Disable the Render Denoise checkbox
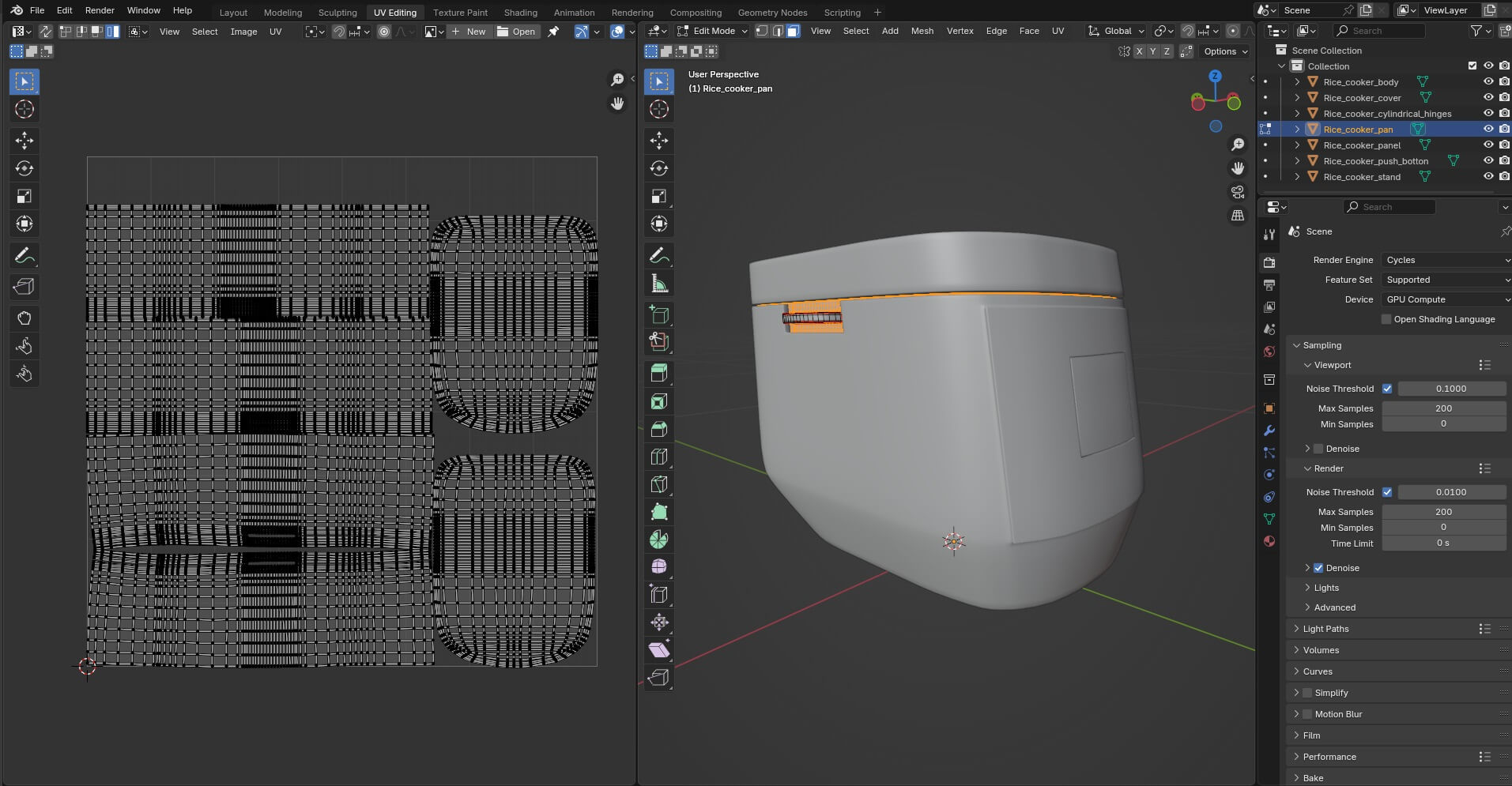The width and height of the screenshot is (1512, 786). coord(1318,568)
